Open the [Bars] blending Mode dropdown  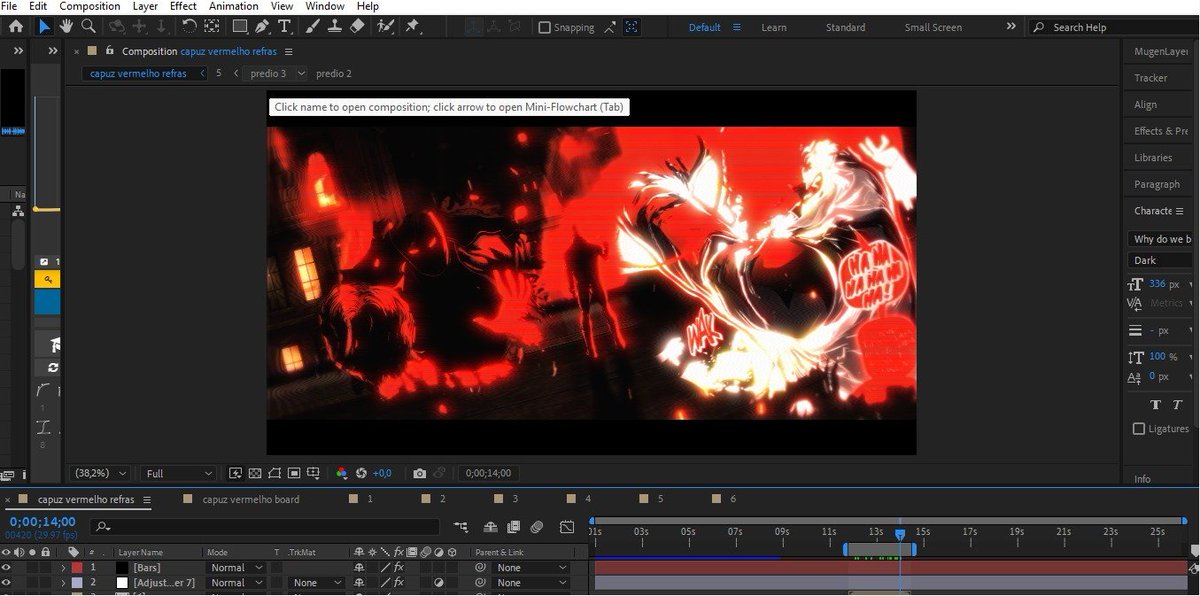click(236, 567)
